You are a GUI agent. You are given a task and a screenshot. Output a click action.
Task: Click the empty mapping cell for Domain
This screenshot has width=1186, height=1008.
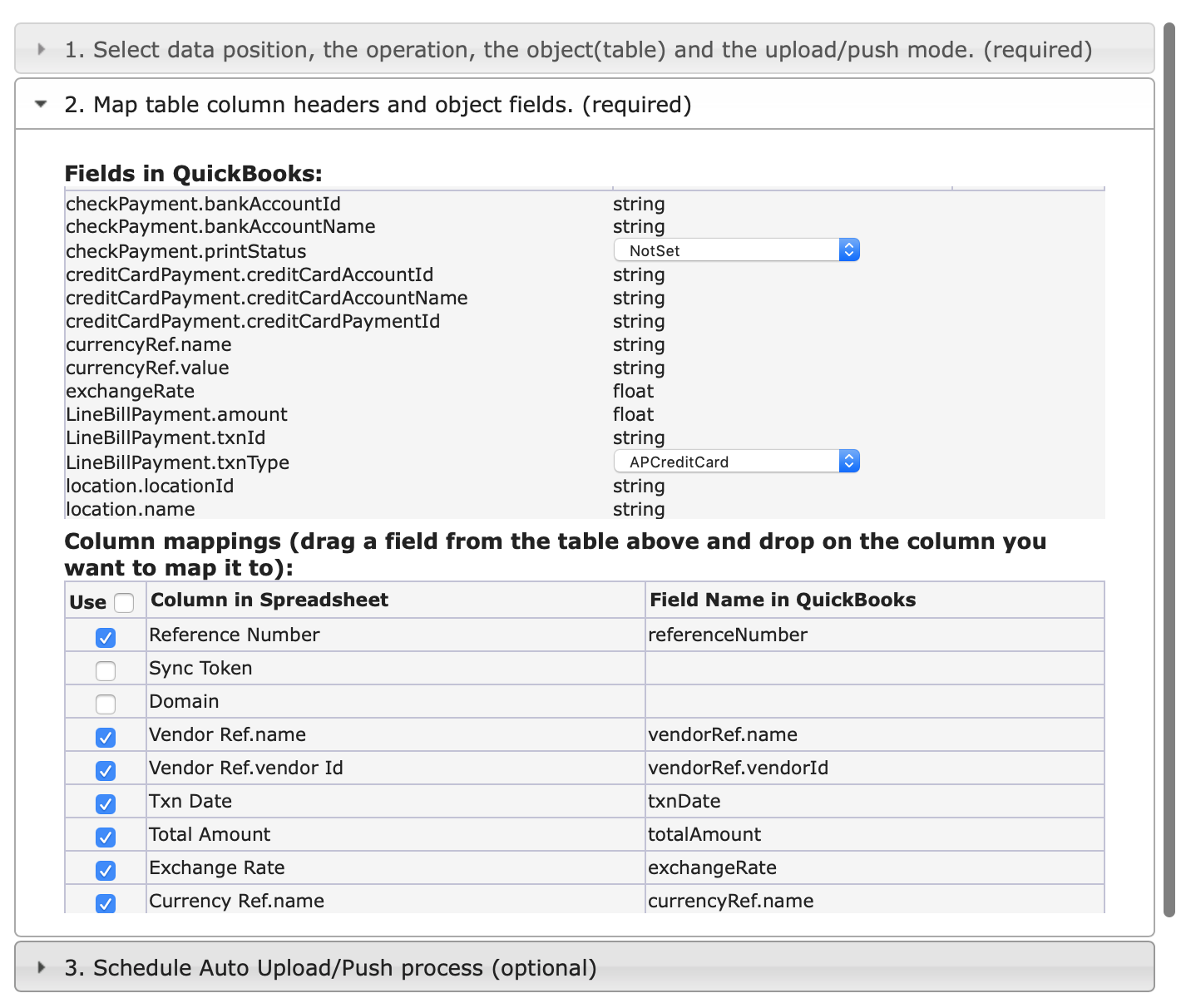pos(875,701)
